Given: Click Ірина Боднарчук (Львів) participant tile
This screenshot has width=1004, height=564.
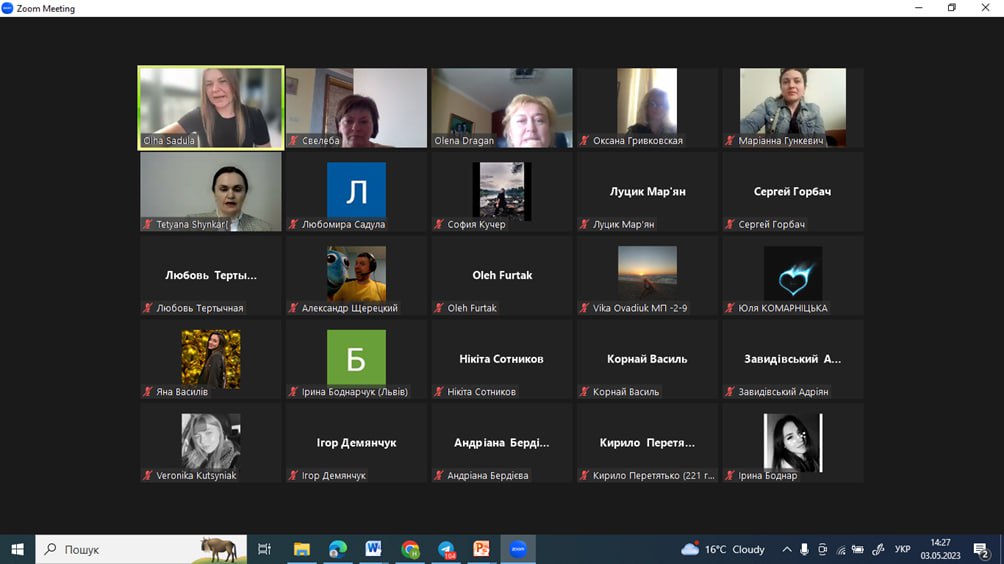Looking at the screenshot, I should tap(356, 359).
